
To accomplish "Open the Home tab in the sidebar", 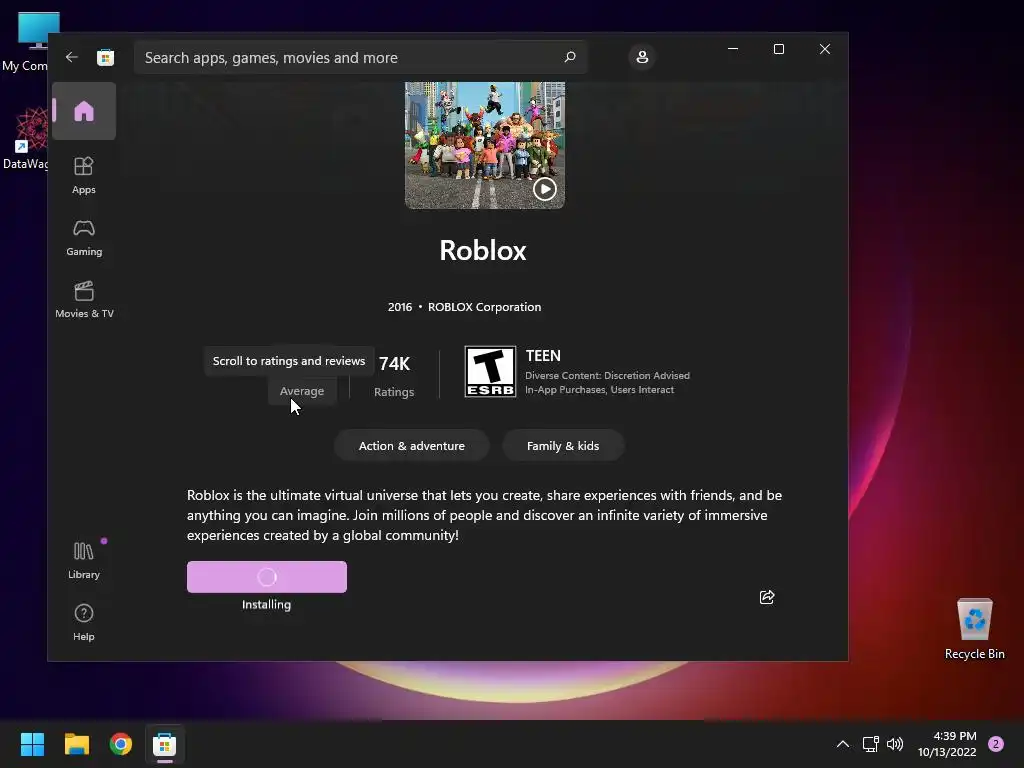I will pyautogui.click(x=84, y=111).
